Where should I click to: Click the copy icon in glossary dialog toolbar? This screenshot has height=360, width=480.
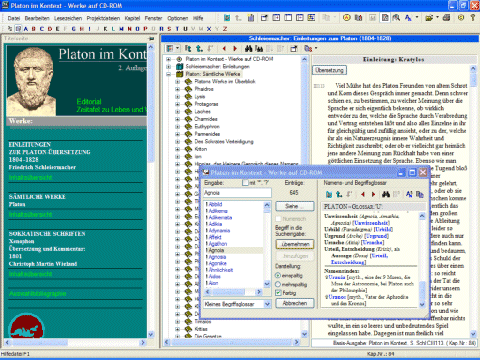tap(420, 194)
